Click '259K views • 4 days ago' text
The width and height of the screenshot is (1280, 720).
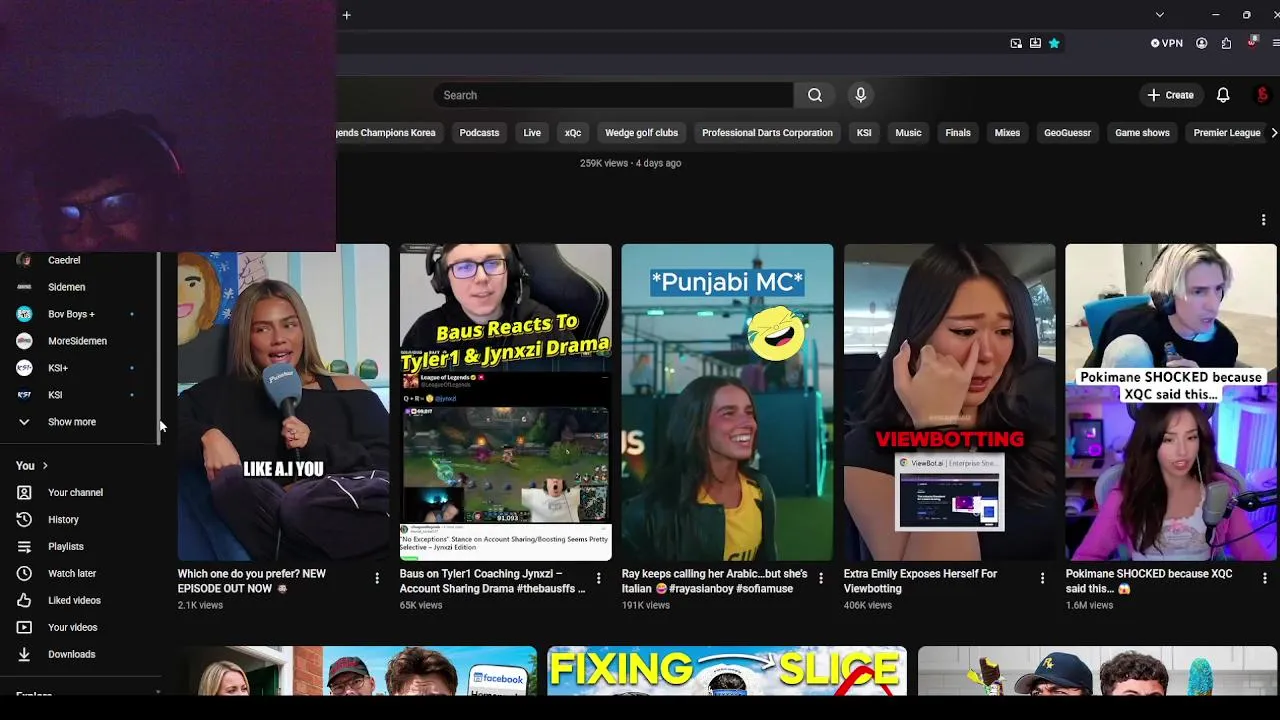click(x=631, y=163)
